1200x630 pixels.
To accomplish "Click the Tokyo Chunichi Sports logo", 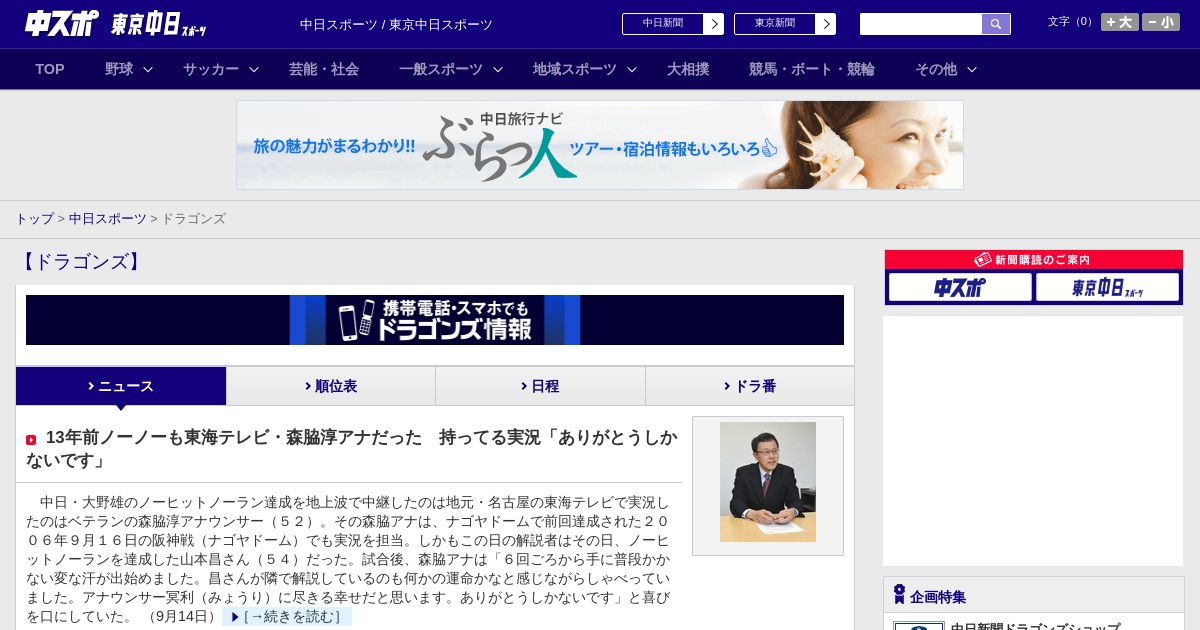I will coord(158,24).
